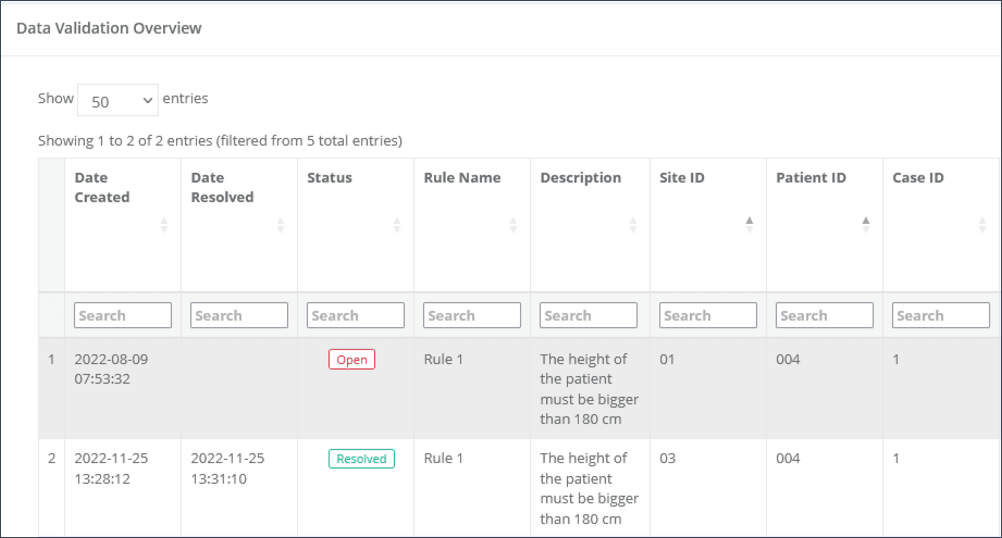This screenshot has width=1002, height=538.
Task: Click the Date Resolved search field
Action: pos(239,315)
